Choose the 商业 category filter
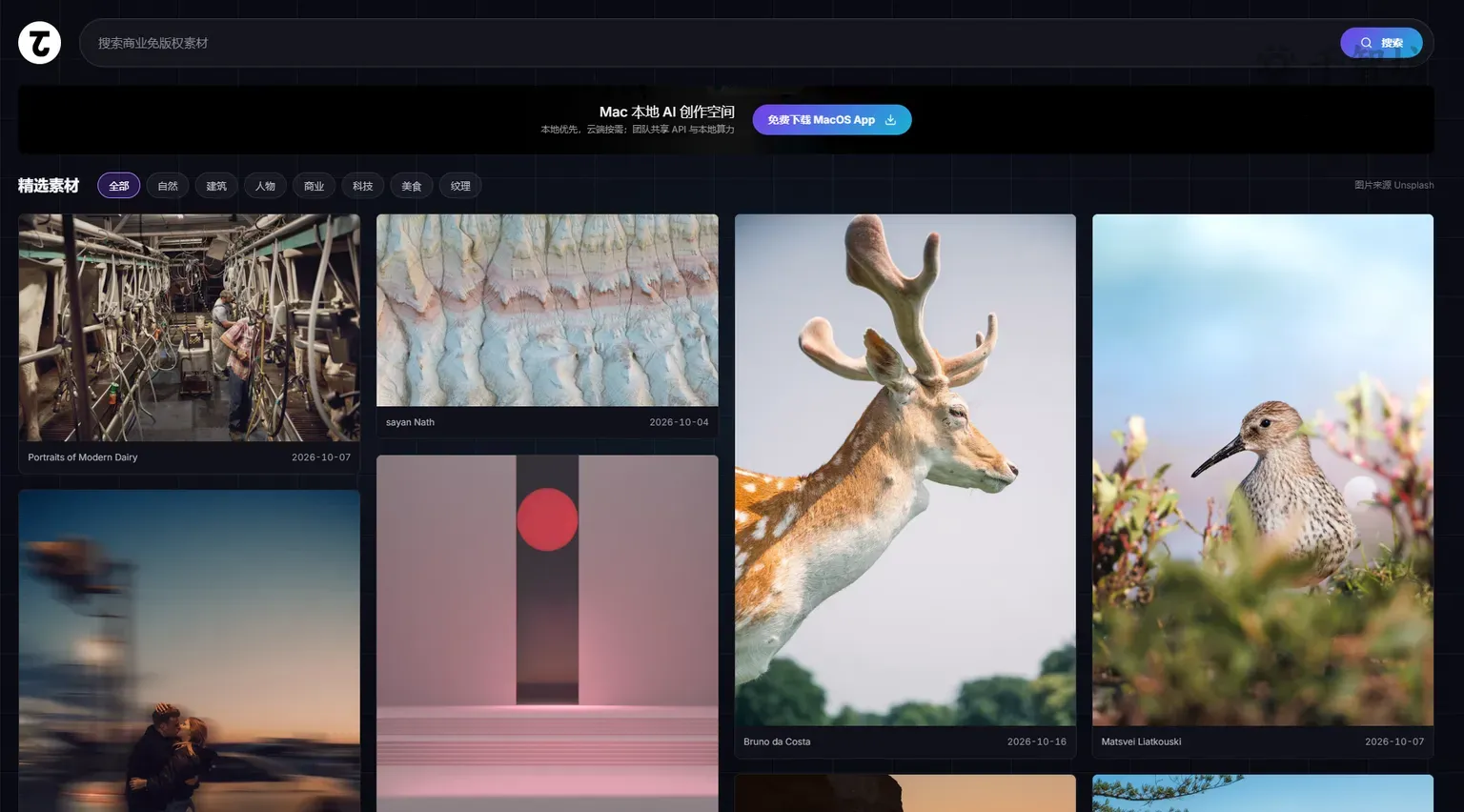 (x=314, y=186)
